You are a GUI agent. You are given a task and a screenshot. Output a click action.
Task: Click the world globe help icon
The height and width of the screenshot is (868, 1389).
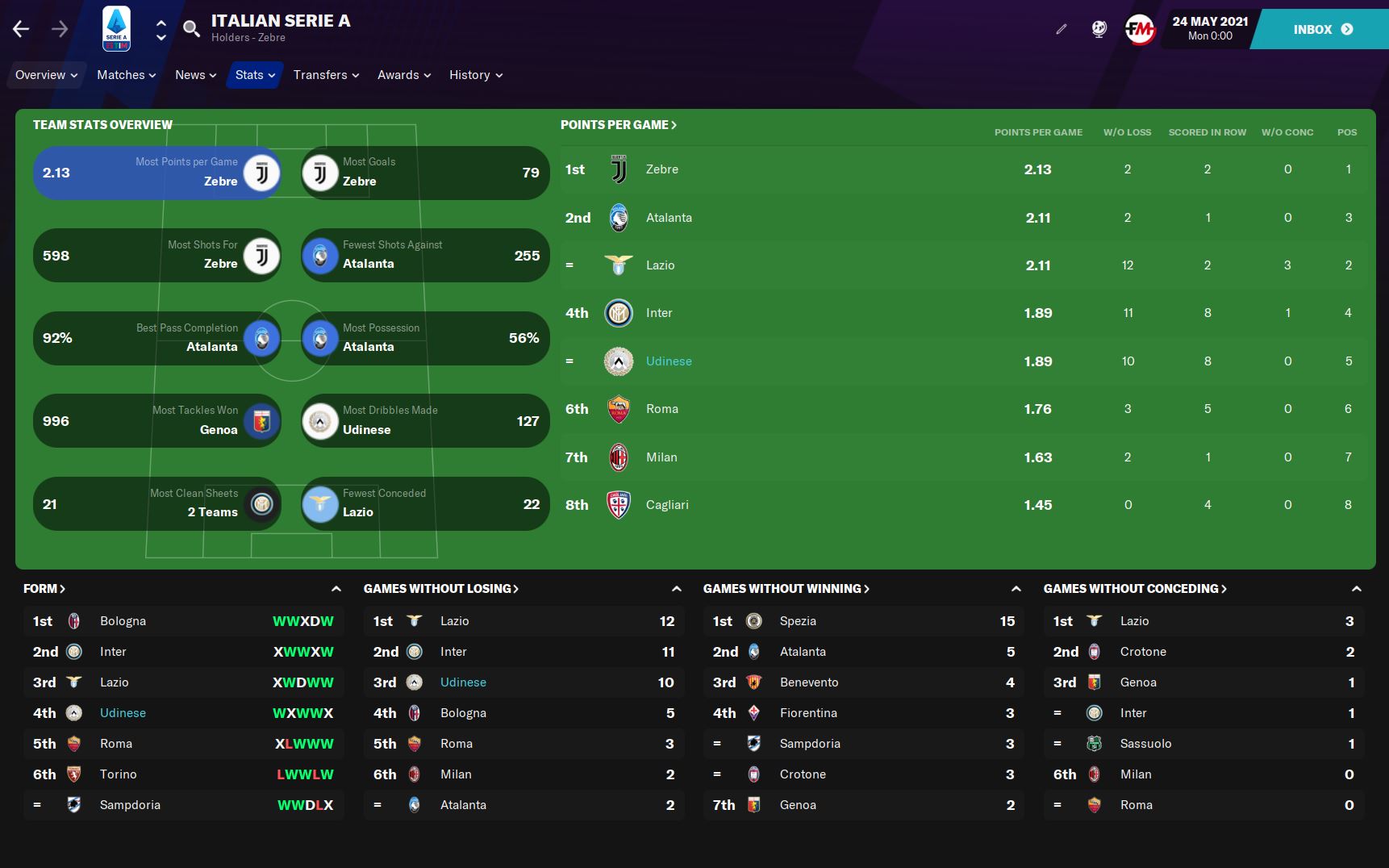[1099, 30]
